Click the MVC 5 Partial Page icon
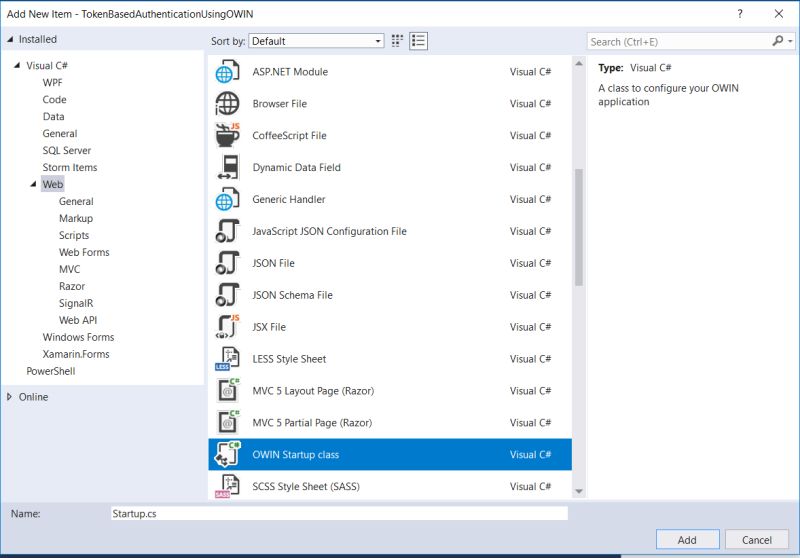The height and width of the screenshot is (558, 800). tap(228, 422)
